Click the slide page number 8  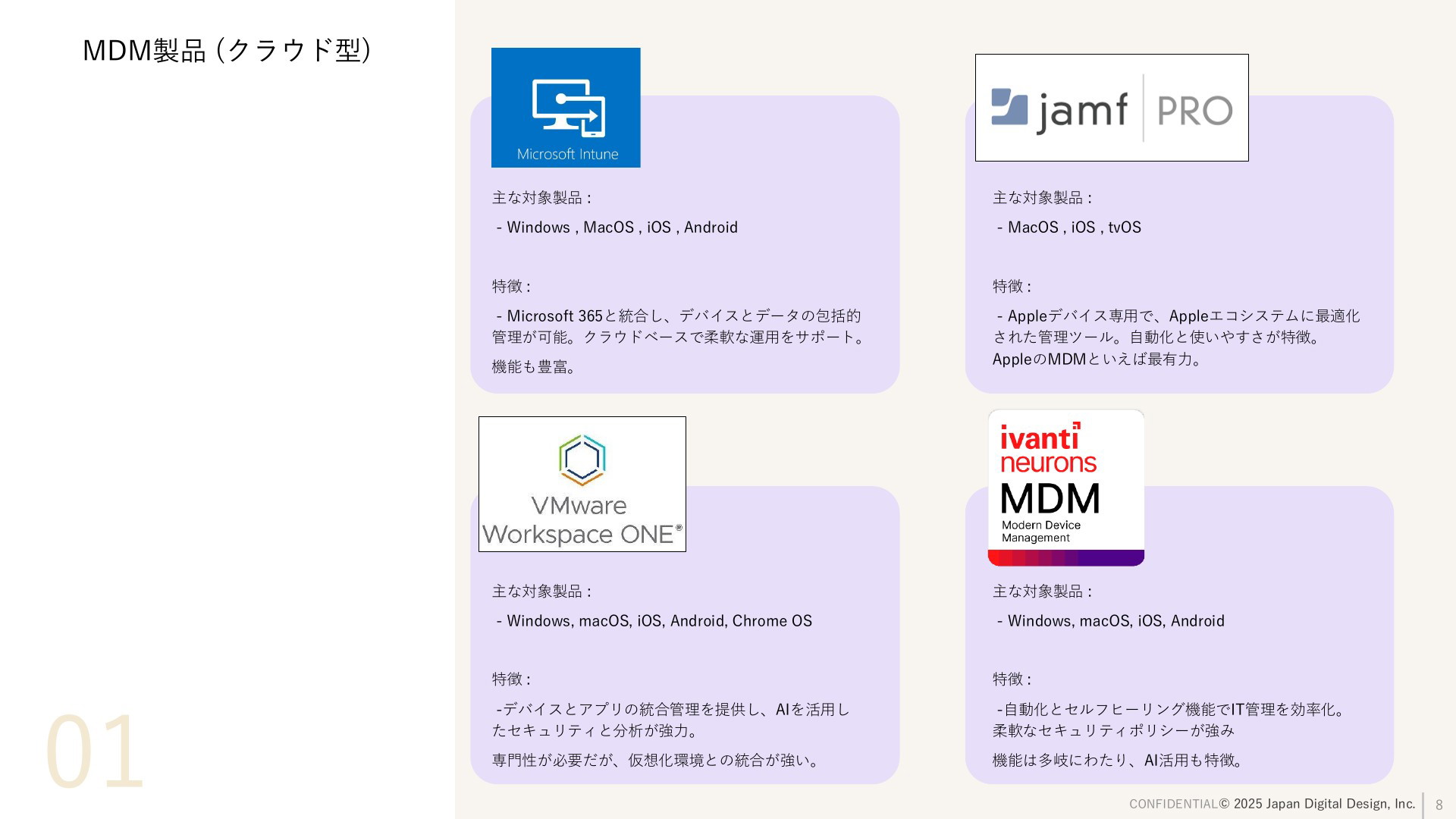pyautogui.click(x=1439, y=805)
